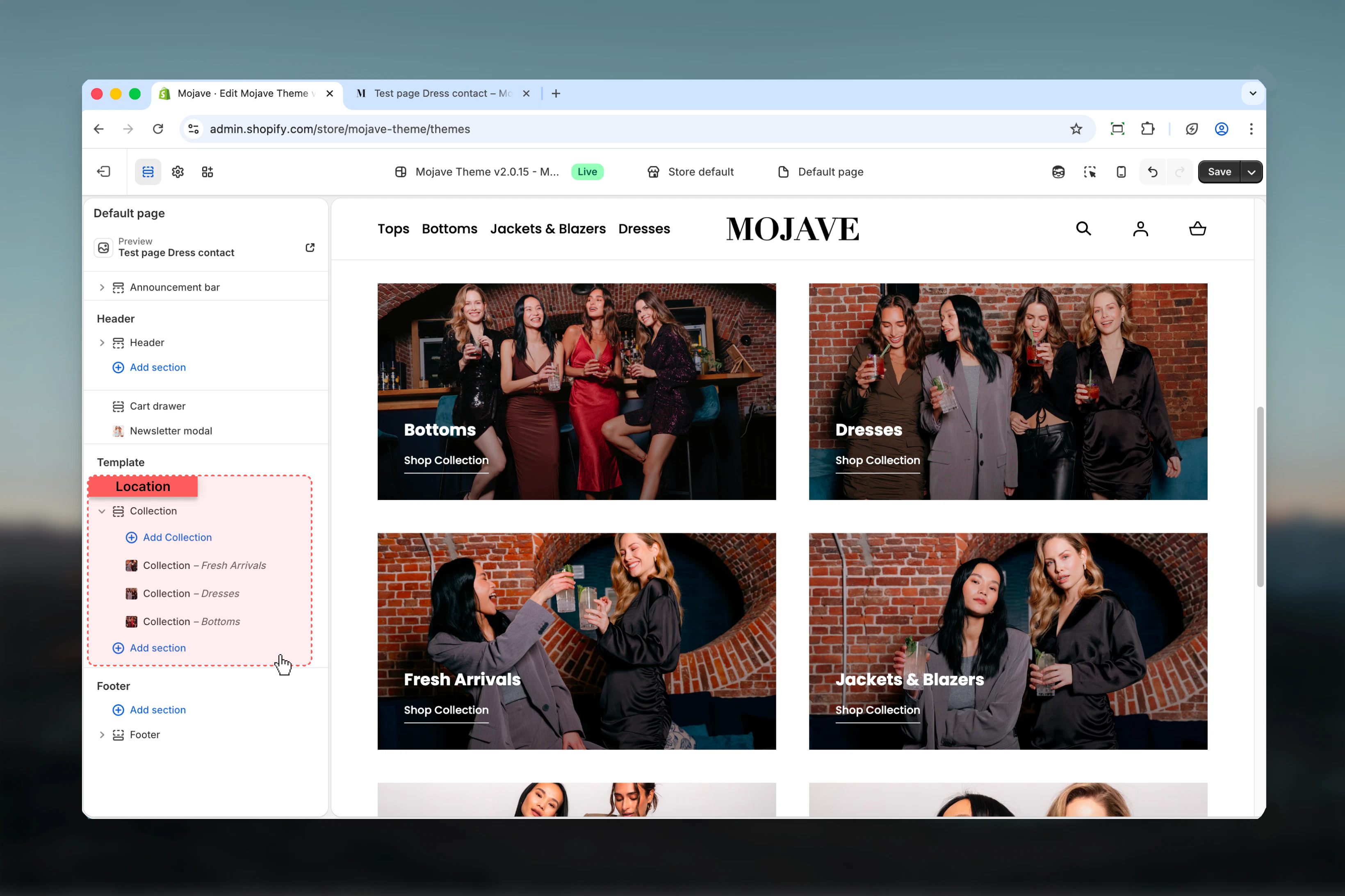Close the Mojave Edit Theme tab
Screen dimensions: 1345x896
pos(329,93)
